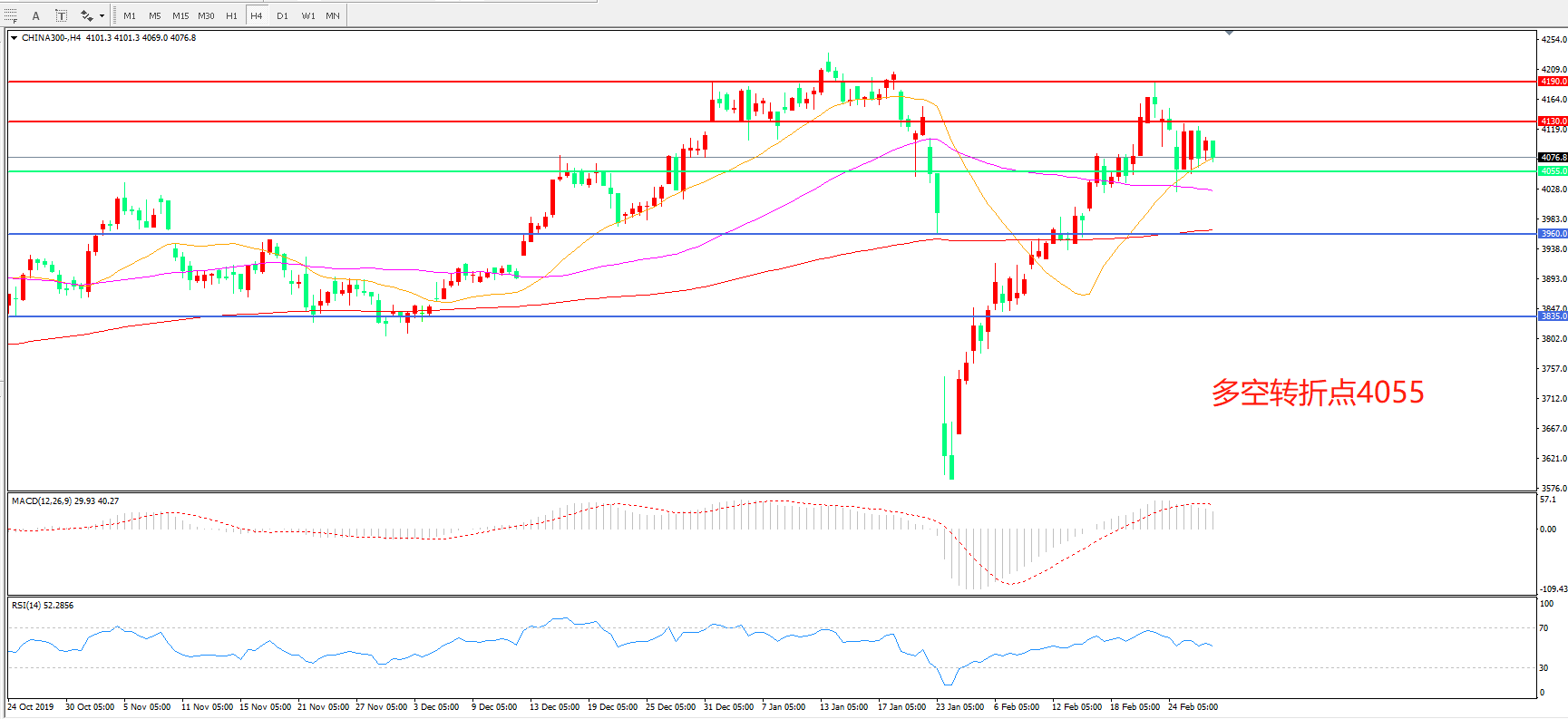Toggle the H4 timeframe button
Image resolution: width=1568 pixels, height=719 pixels.
pos(257,15)
